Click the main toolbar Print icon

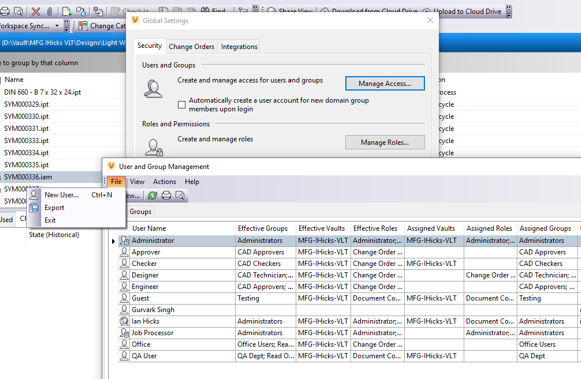(5, 11)
